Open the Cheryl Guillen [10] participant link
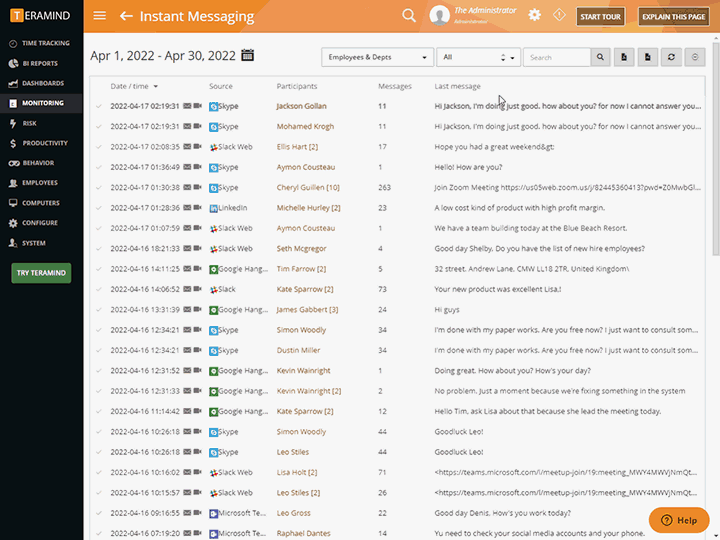720x540 pixels. pyautogui.click(x=308, y=187)
